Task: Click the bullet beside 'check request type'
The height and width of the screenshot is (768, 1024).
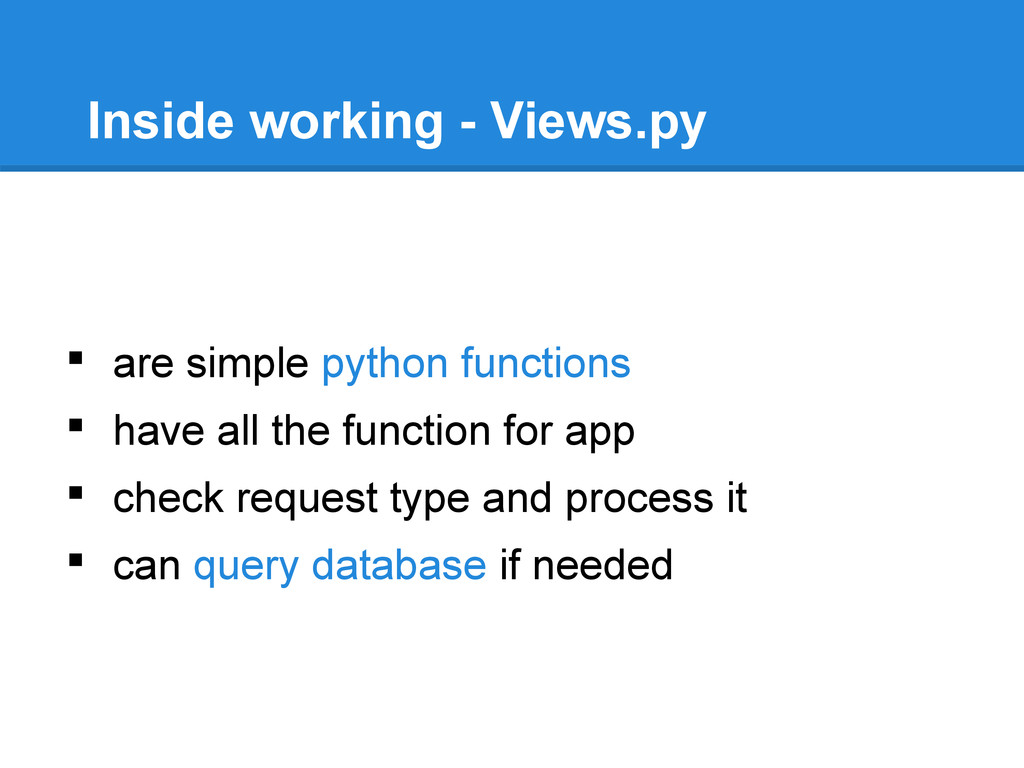Action: pyautogui.click(x=76, y=492)
